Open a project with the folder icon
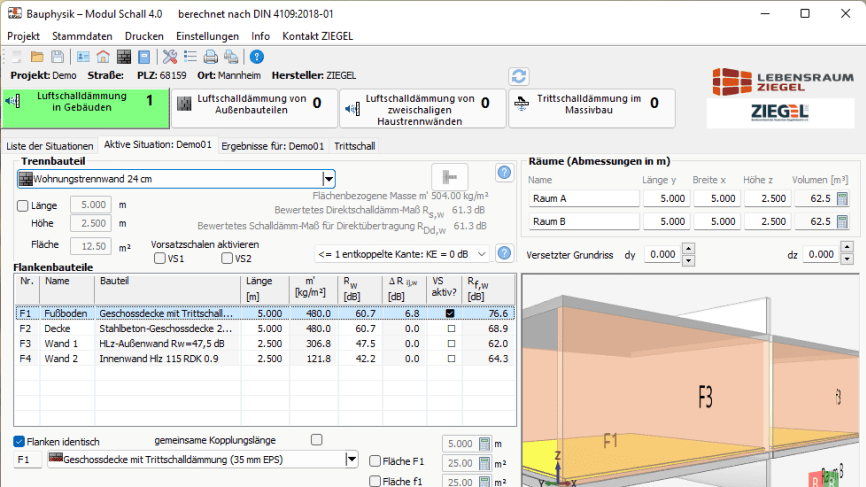 coord(37,57)
